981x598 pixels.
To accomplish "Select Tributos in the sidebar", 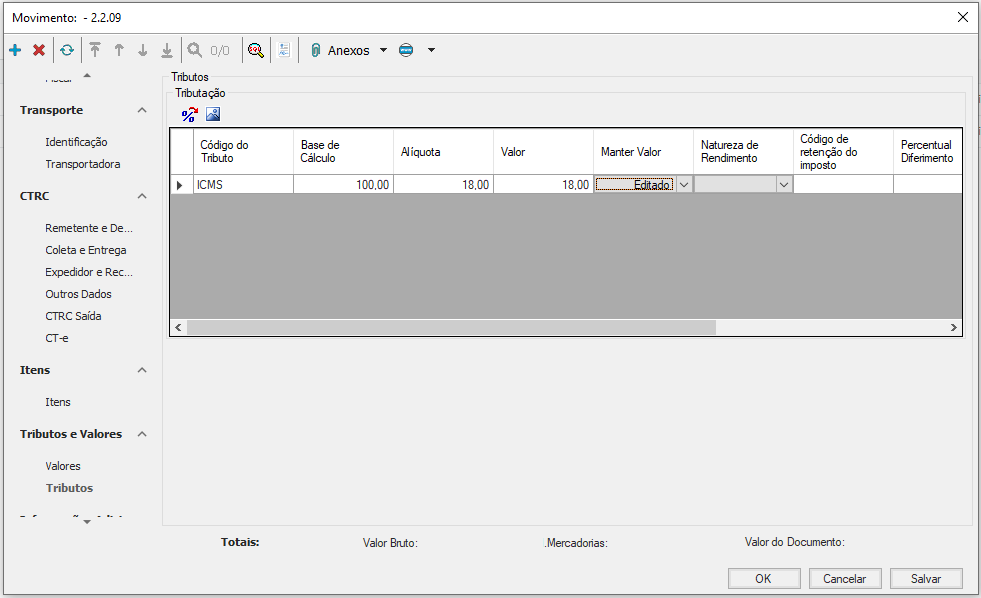I will (69, 488).
